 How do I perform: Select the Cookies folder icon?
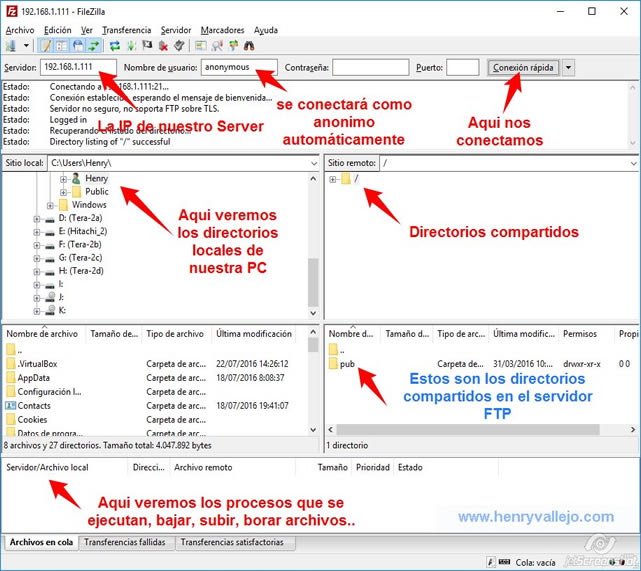[x=11, y=419]
